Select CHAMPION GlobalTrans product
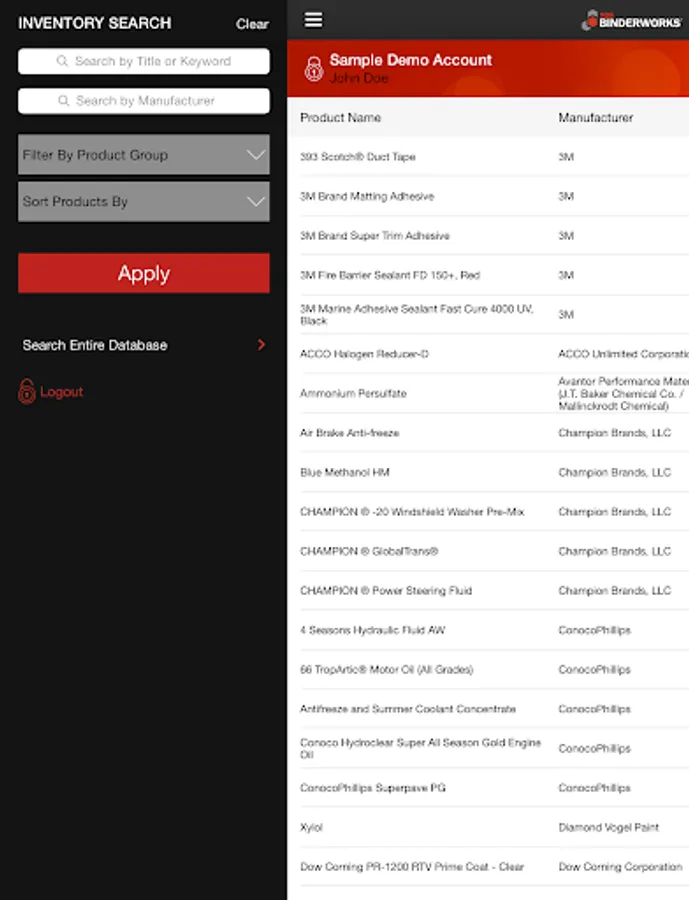The height and width of the screenshot is (900, 689). pyautogui.click(x=369, y=551)
